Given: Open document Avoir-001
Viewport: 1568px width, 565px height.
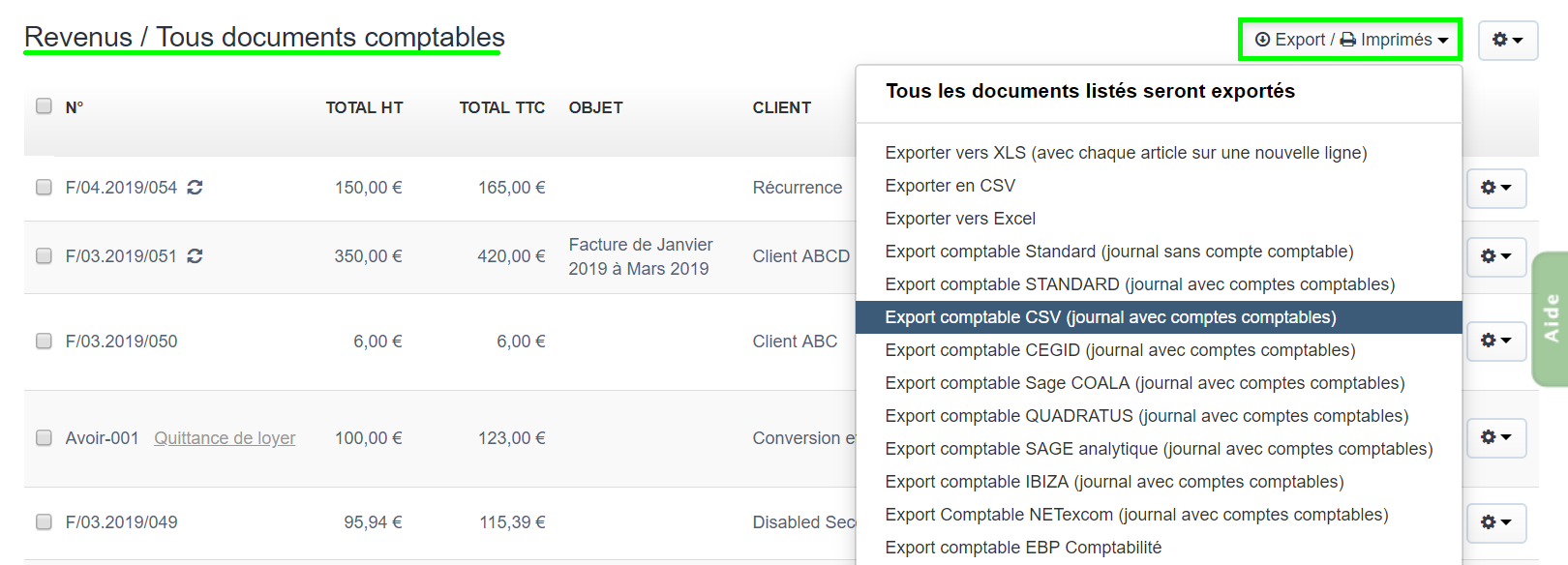Looking at the screenshot, I should pyautogui.click(x=102, y=438).
